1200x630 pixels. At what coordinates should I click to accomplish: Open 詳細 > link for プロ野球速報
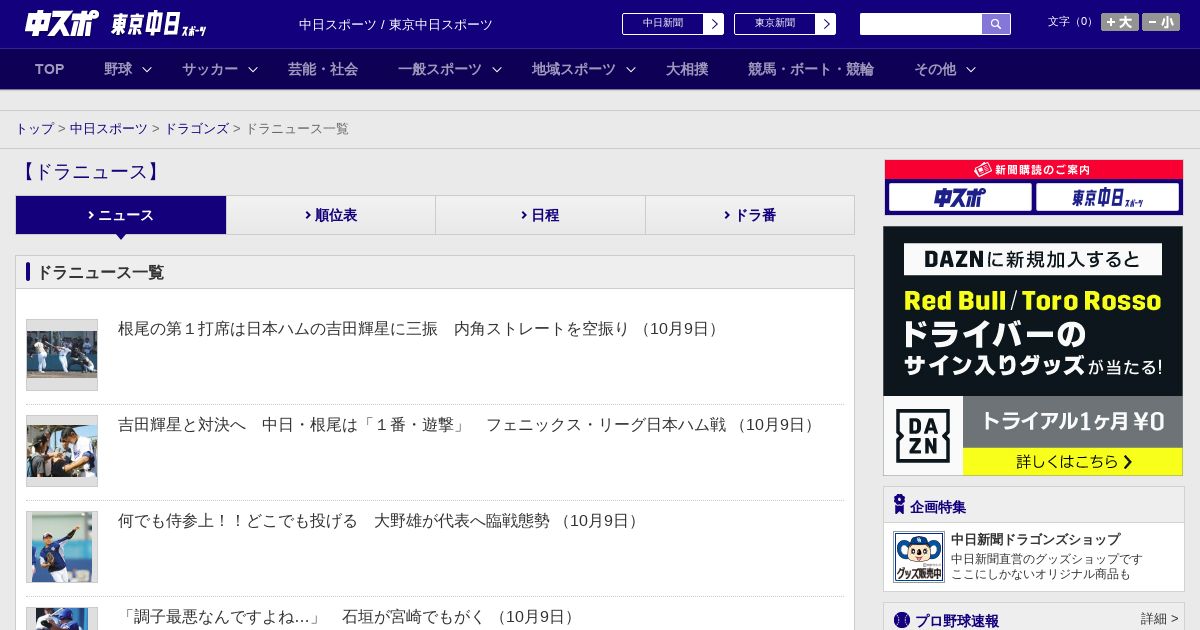pyautogui.click(x=1160, y=619)
